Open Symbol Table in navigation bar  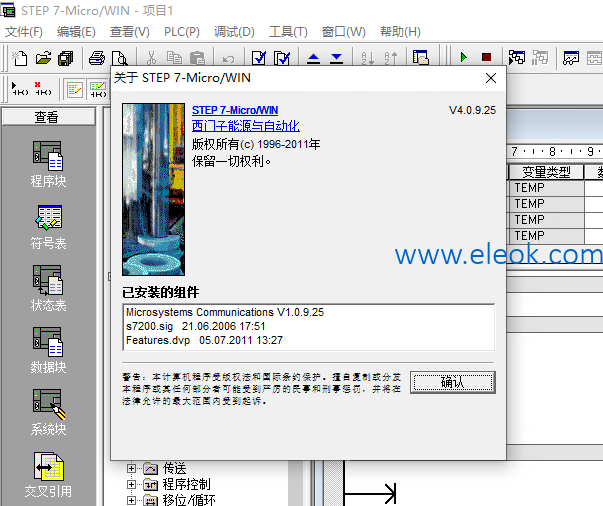coord(48,227)
